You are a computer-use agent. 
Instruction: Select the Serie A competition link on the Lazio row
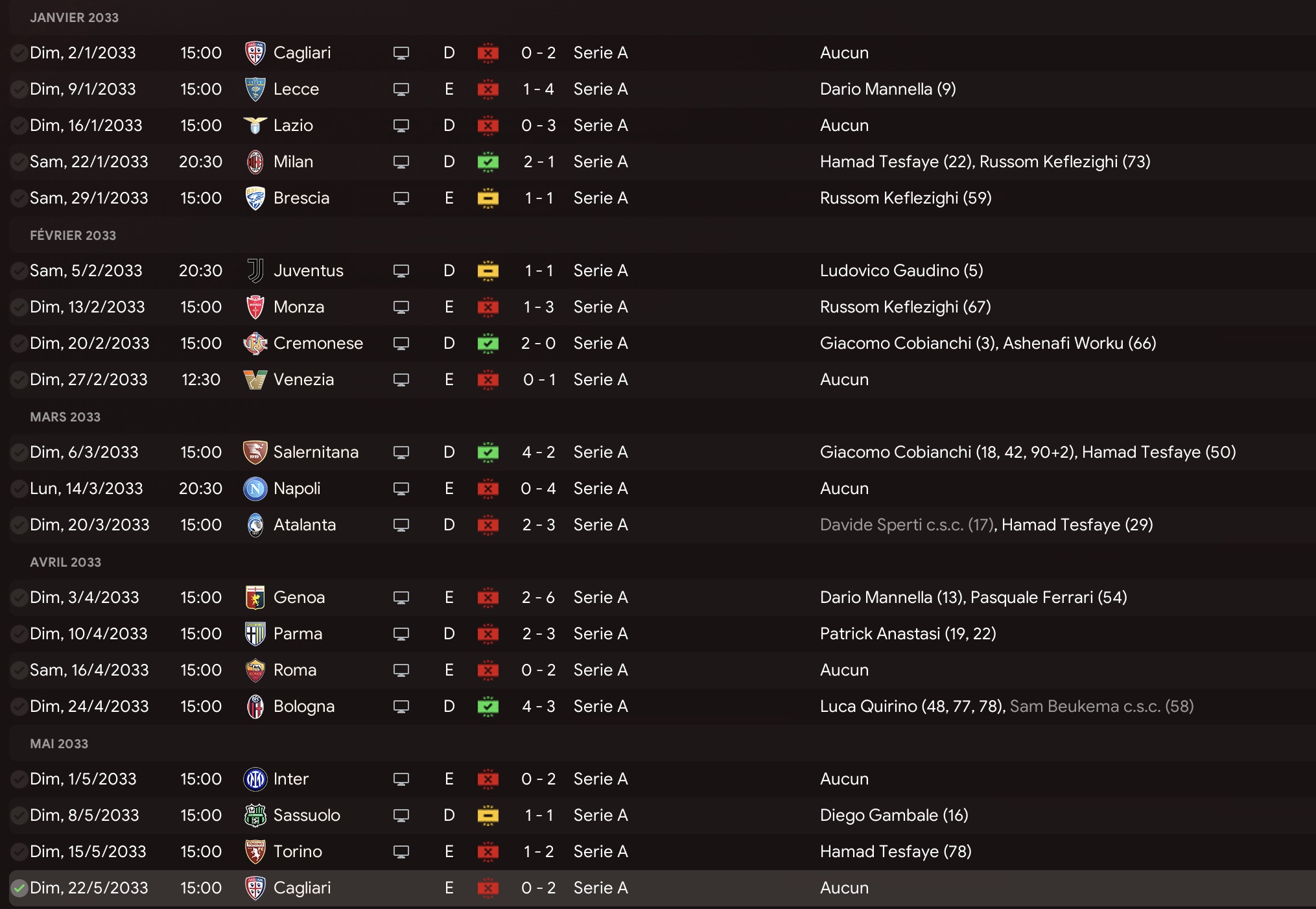(601, 125)
